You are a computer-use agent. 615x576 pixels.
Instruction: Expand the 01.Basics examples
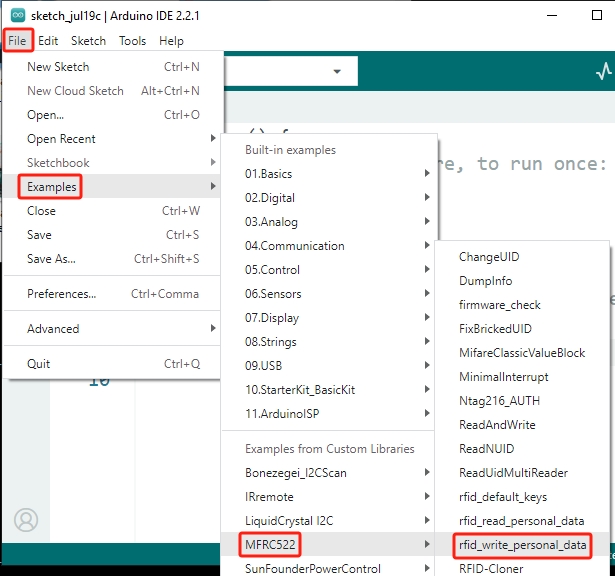point(329,174)
